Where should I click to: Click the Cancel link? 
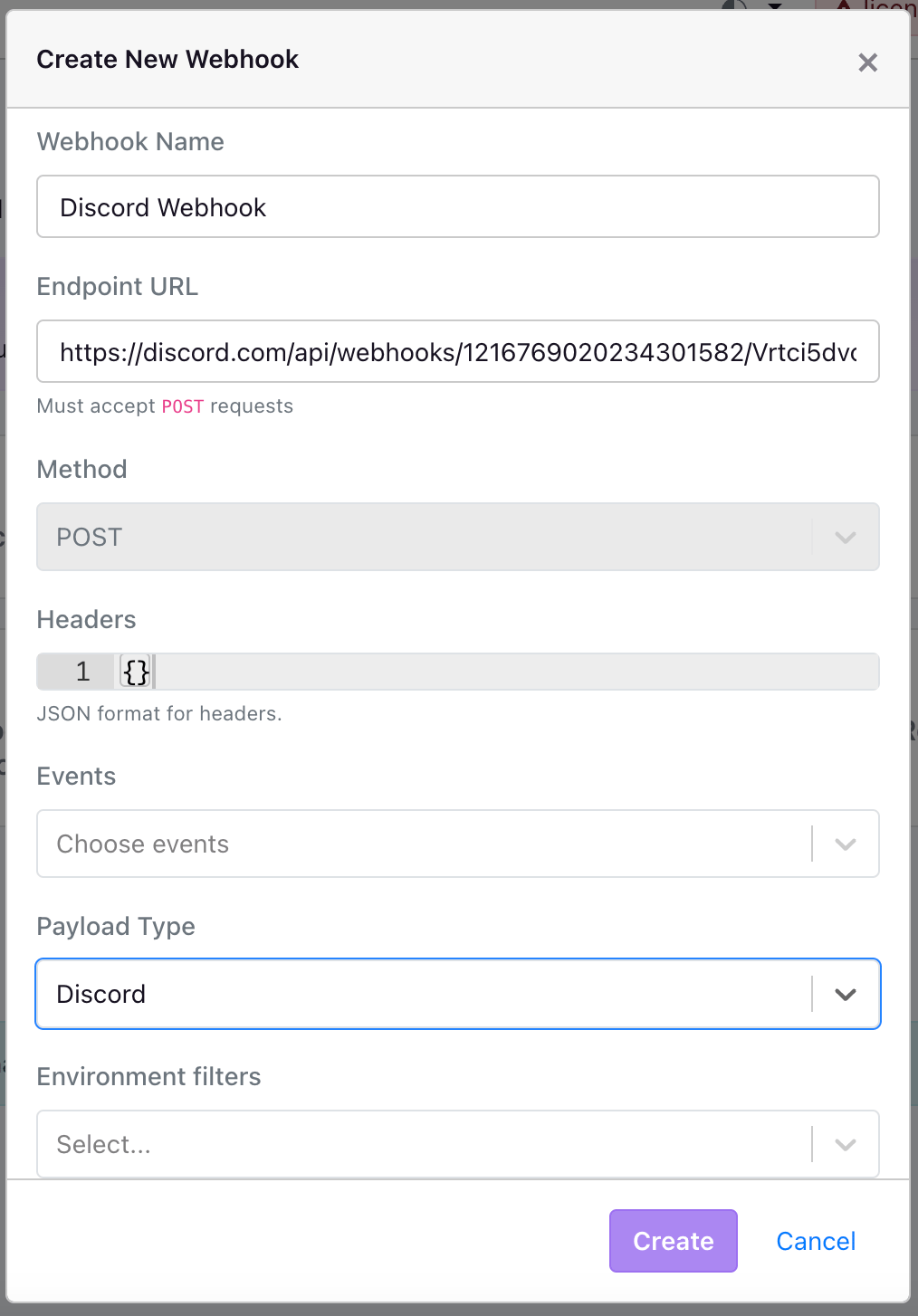coord(816,1241)
